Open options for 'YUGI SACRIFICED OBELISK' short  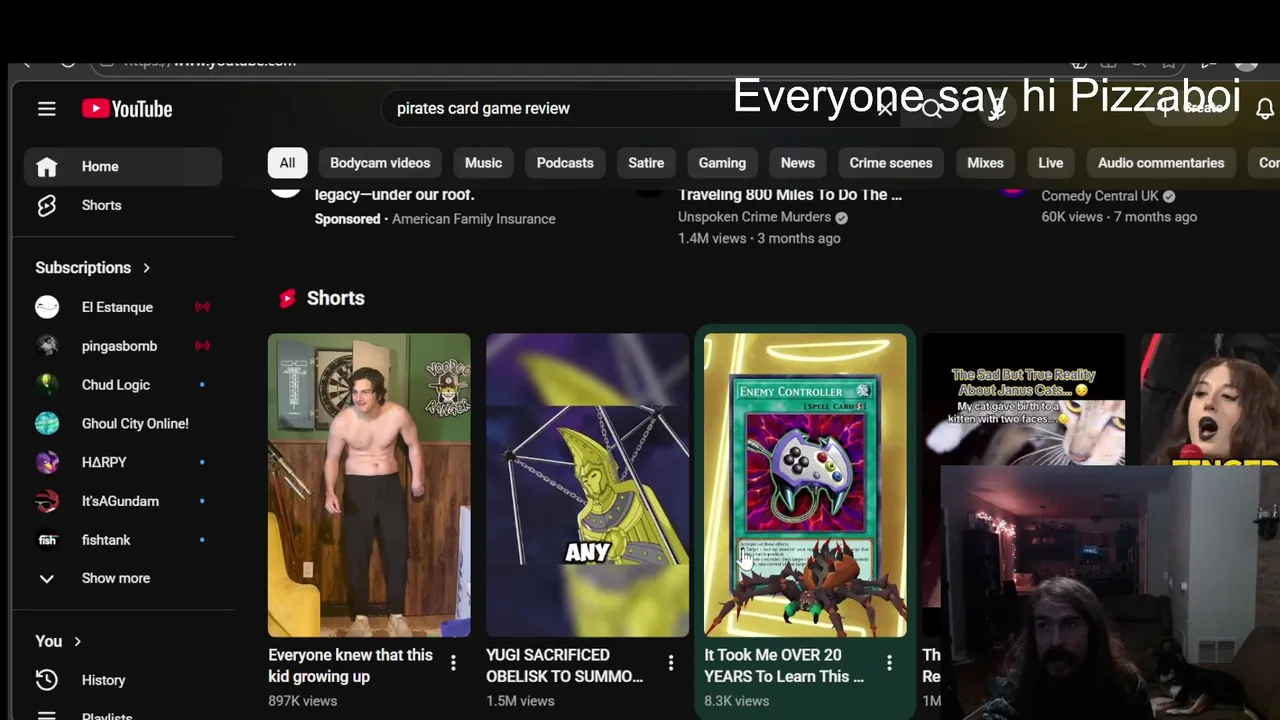point(671,662)
